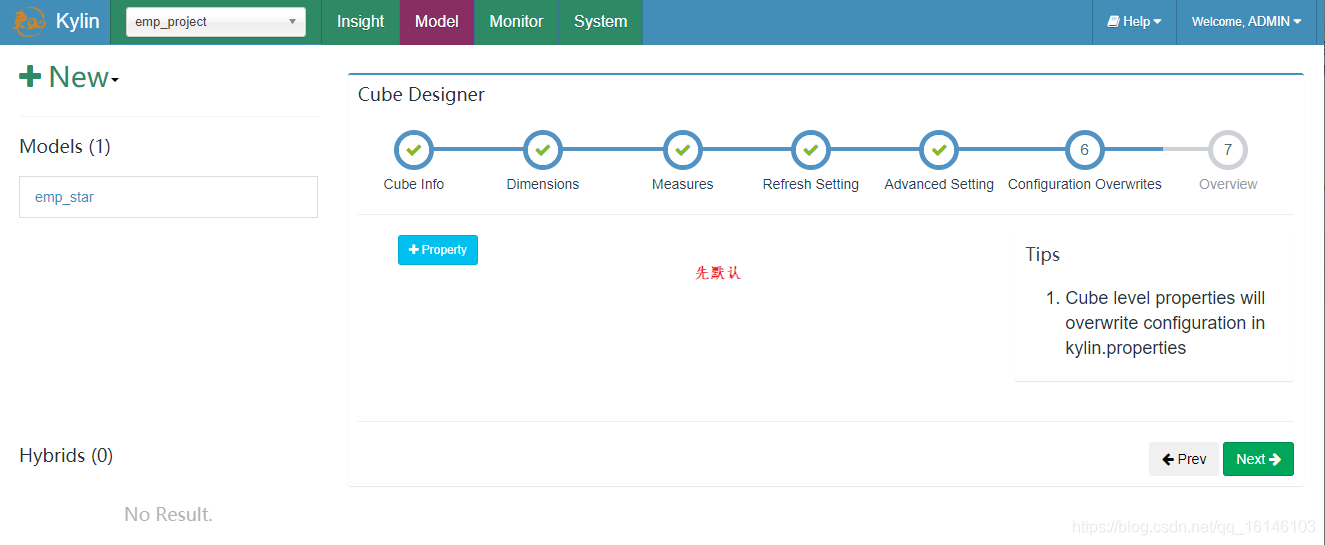The image size is (1325, 545).
Task: Click step 7 Overview circle
Action: pyautogui.click(x=1228, y=150)
